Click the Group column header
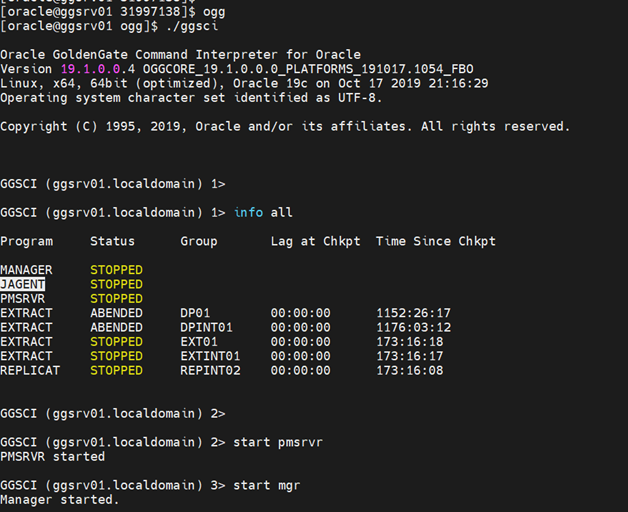The width and height of the screenshot is (628, 512). [x=199, y=241]
